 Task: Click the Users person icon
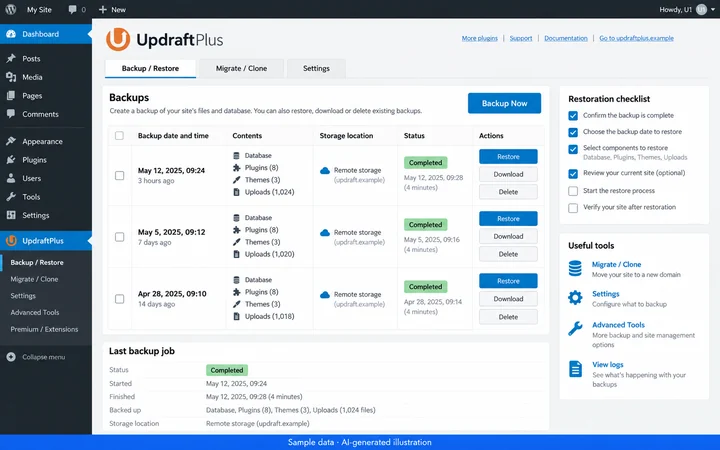pos(11,178)
